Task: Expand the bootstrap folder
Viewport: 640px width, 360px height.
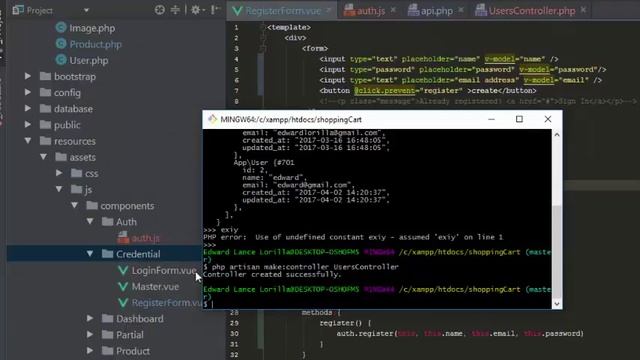Action: coord(27,76)
